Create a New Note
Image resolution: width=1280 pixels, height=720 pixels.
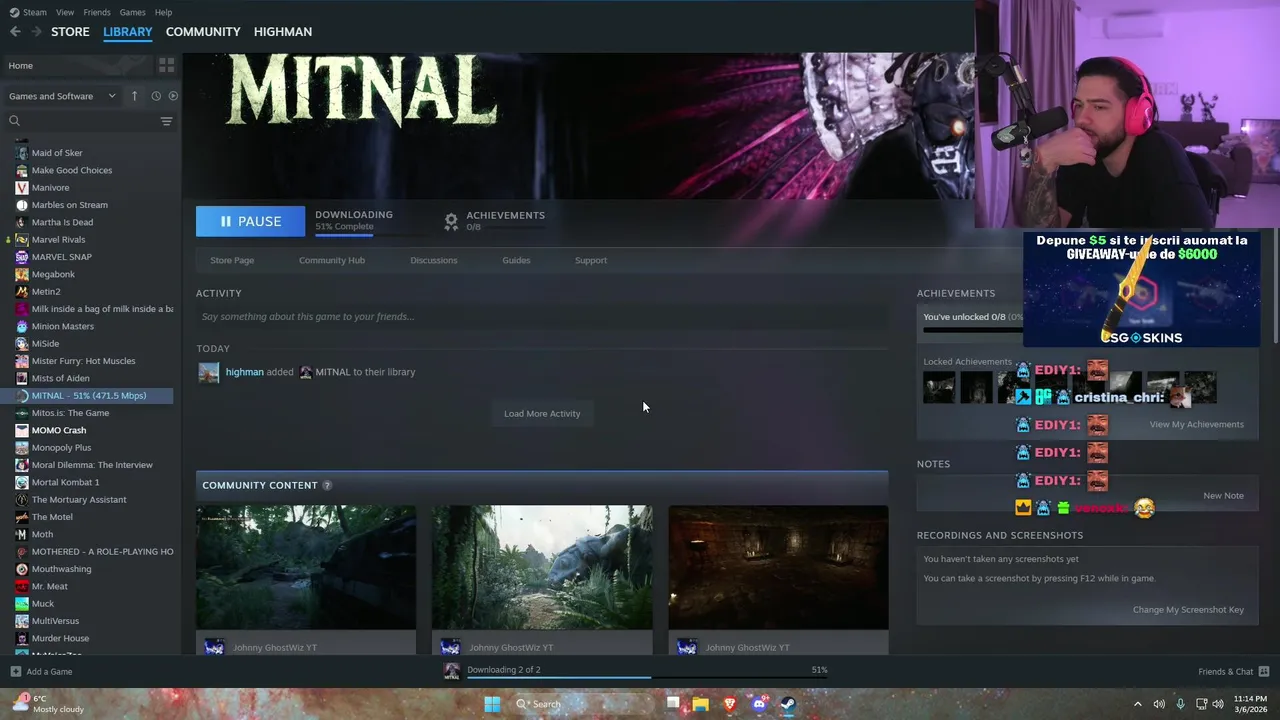(x=1223, y=496)
